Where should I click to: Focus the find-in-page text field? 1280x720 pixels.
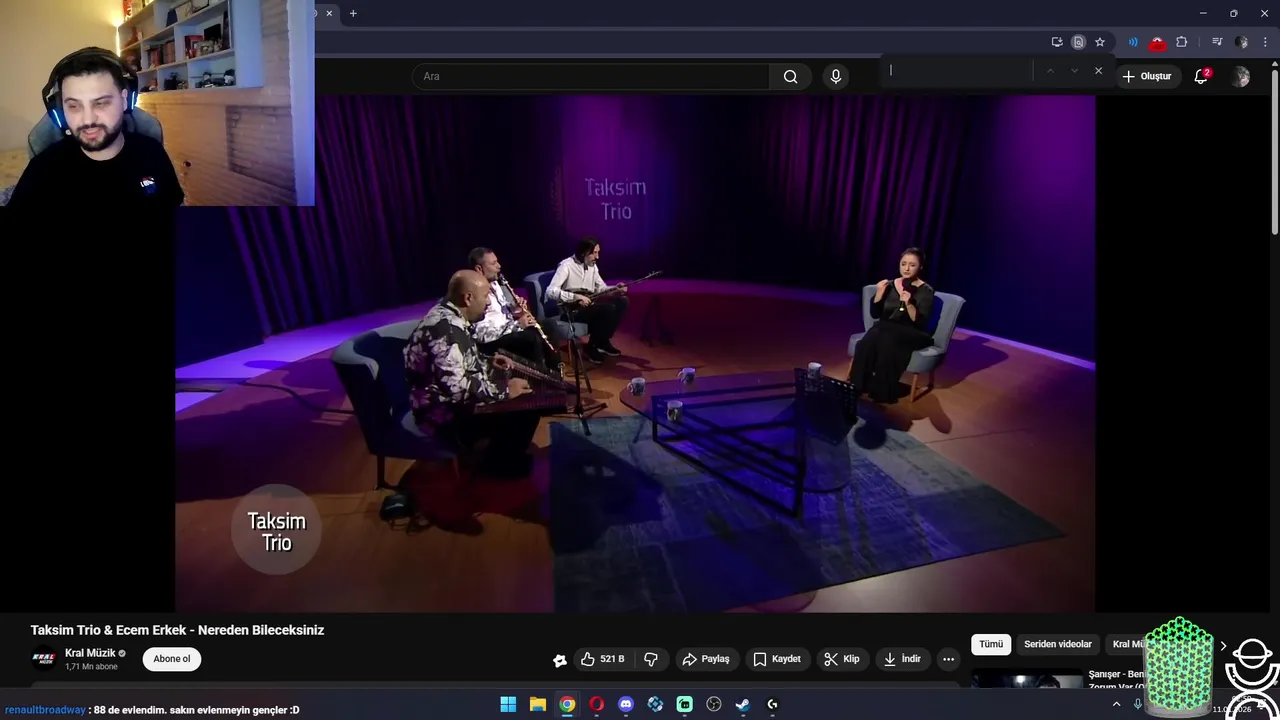point(958,71)
